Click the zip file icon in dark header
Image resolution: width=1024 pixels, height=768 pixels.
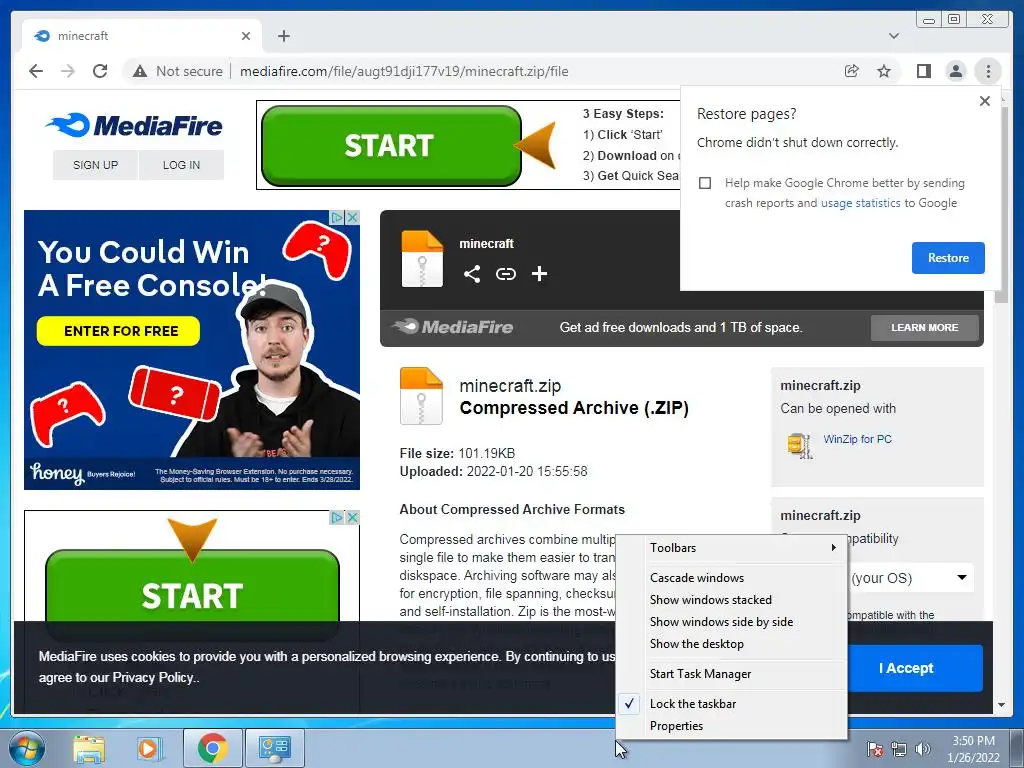point(422,259)
